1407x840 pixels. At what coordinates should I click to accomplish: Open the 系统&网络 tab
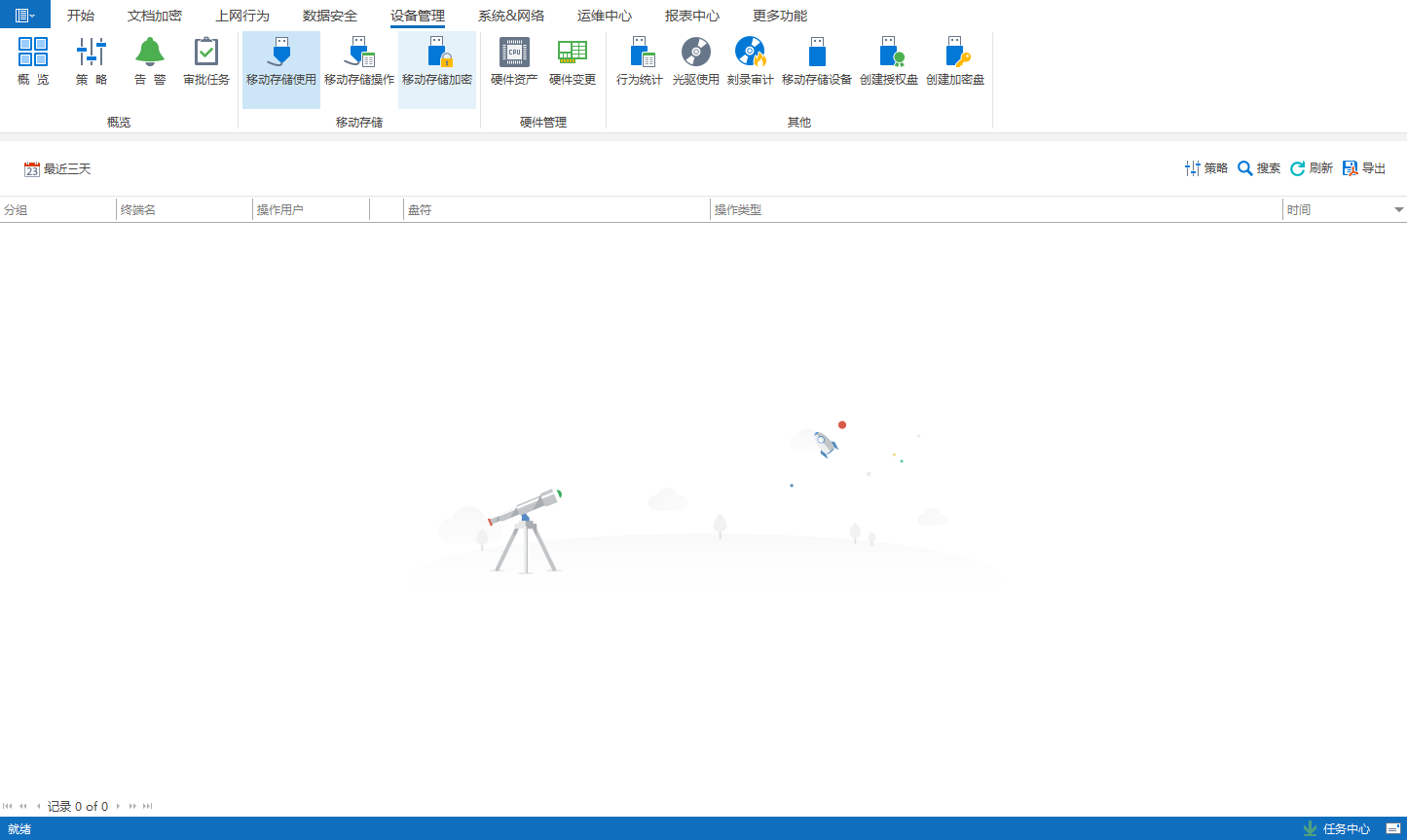[511, 16]
